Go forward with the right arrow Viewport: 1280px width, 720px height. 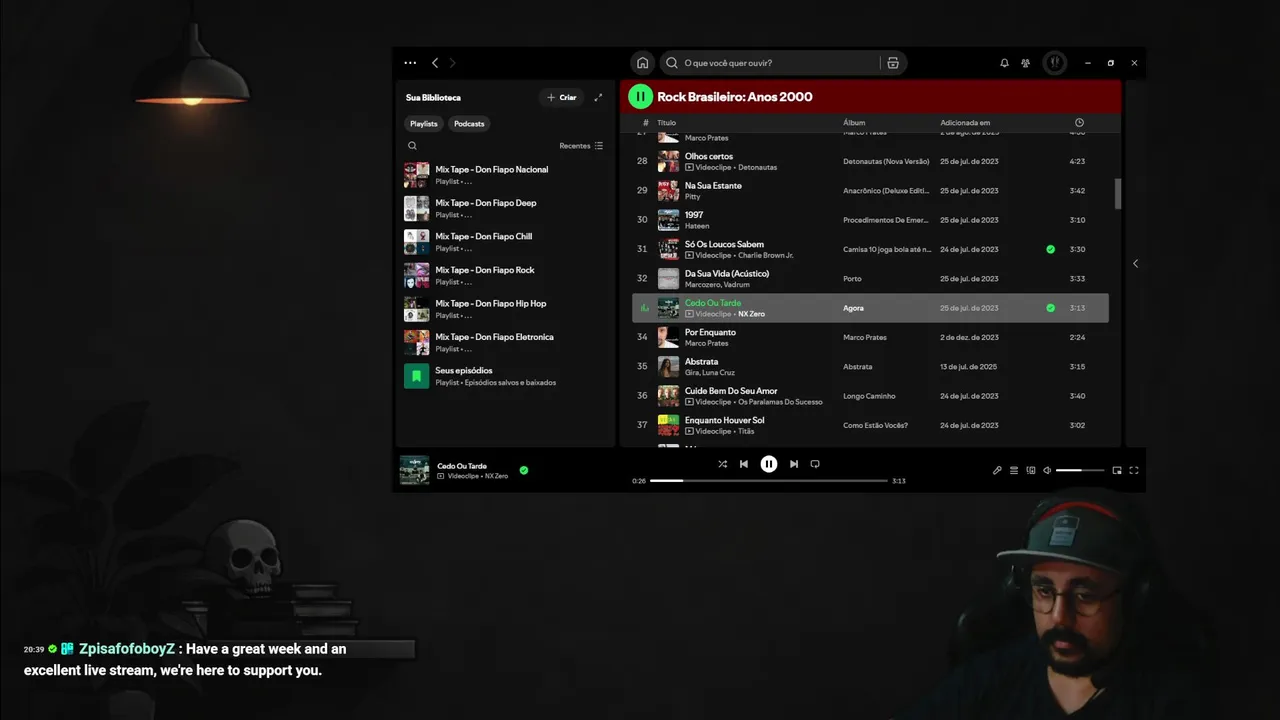pyautogui.click(x=452, y=63)
